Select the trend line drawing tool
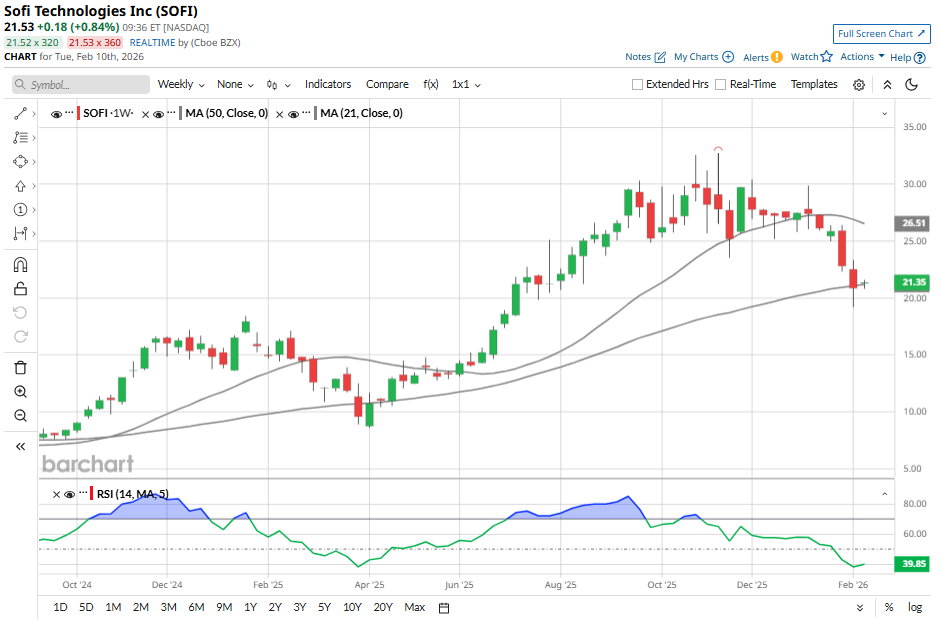The height and width of the screenshot is (639, 940). point(20,114)
